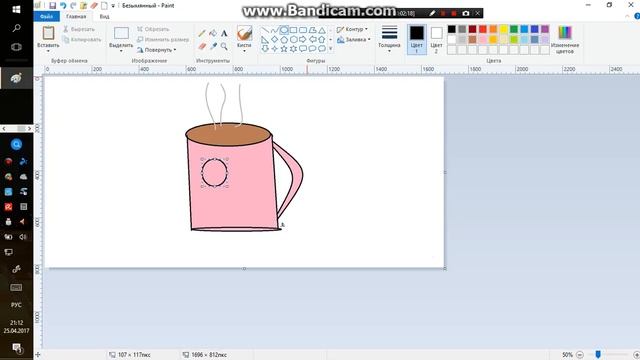Screen dimensions: 640x360
Task: Open the Заливка fill dropdown
Action: (354, 40)
